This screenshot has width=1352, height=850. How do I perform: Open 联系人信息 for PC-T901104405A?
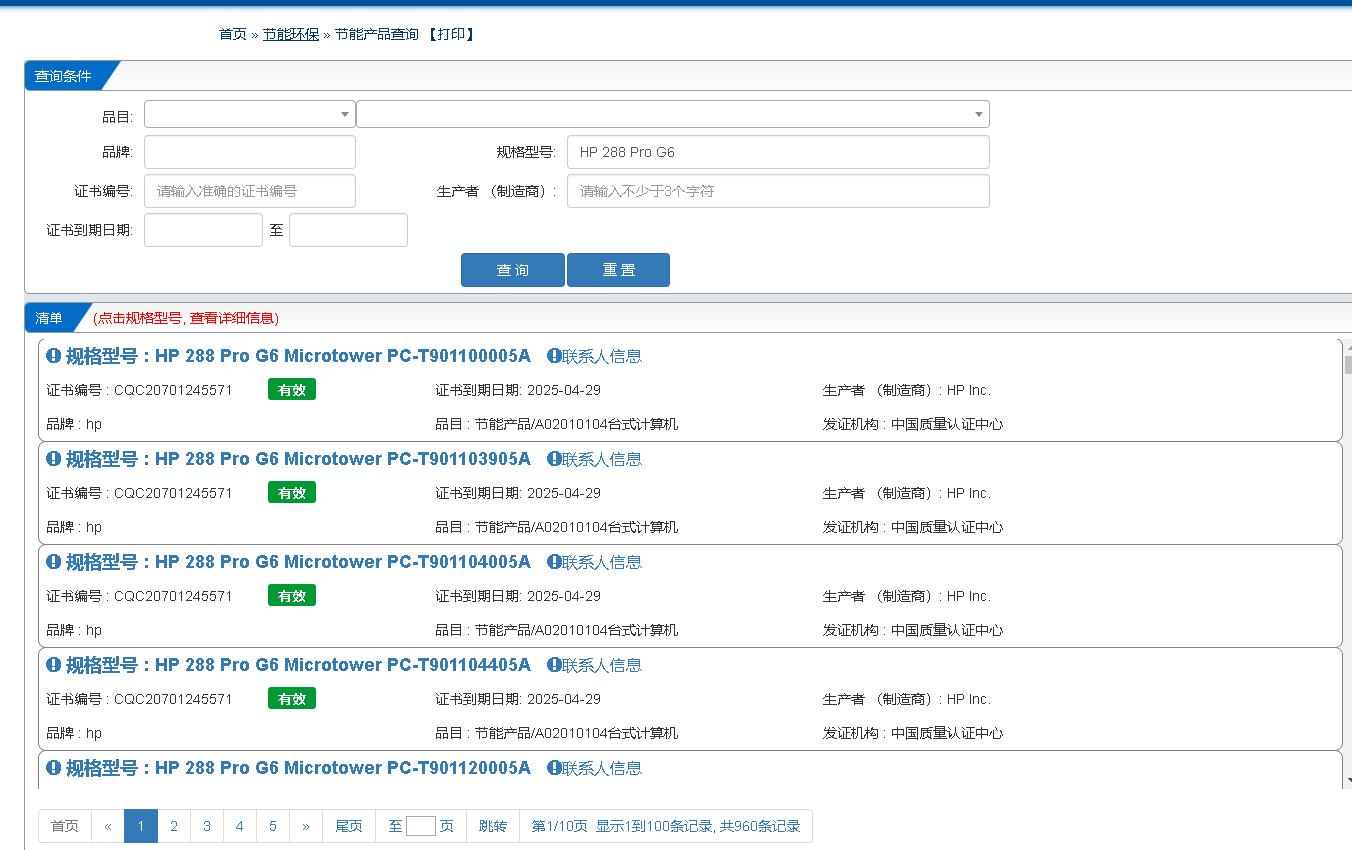coord(595,665)
